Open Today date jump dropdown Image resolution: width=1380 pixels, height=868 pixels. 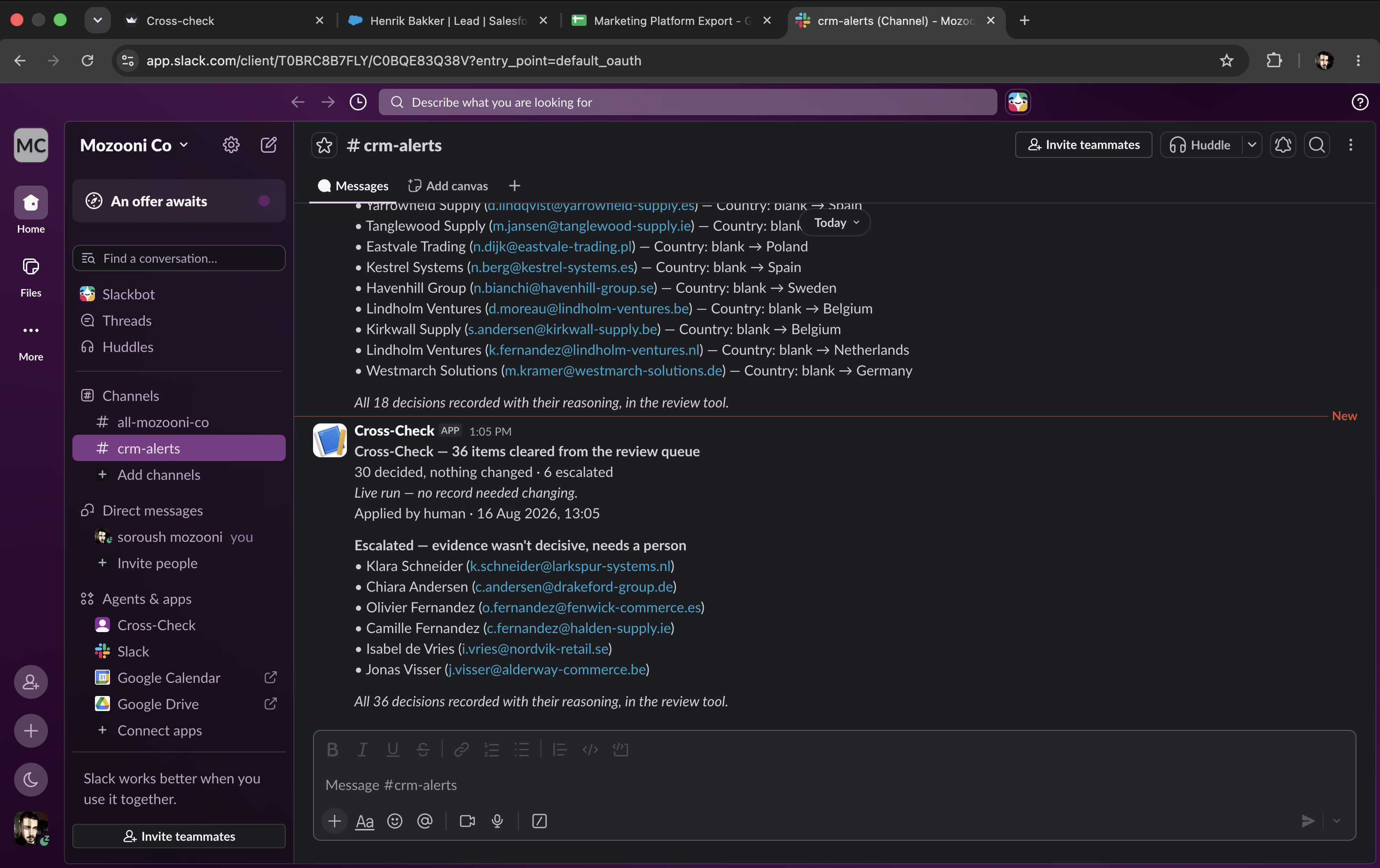pyautogui.click(x=836, y=223)
